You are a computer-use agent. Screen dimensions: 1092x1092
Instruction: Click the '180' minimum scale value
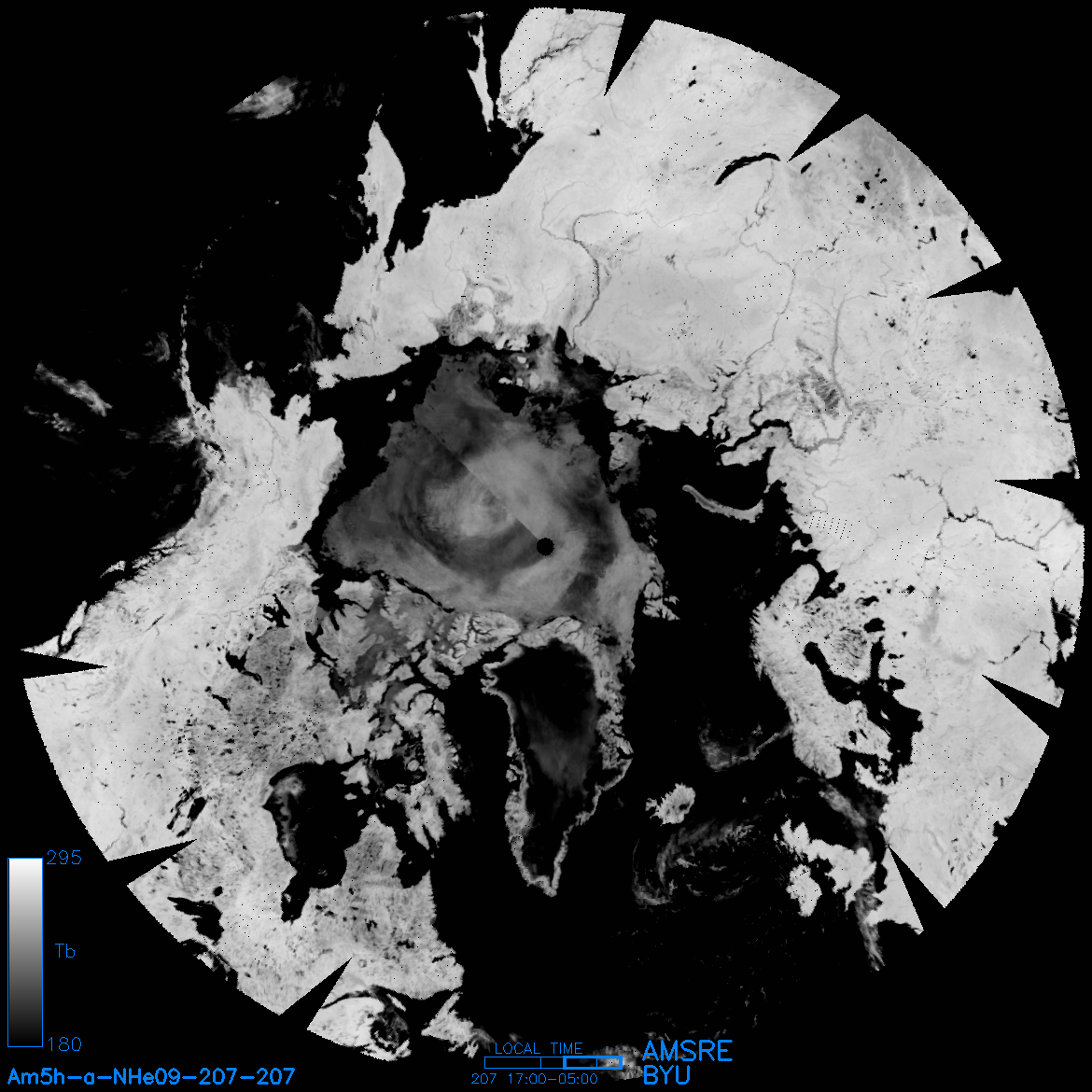(x=64, y=1044)
